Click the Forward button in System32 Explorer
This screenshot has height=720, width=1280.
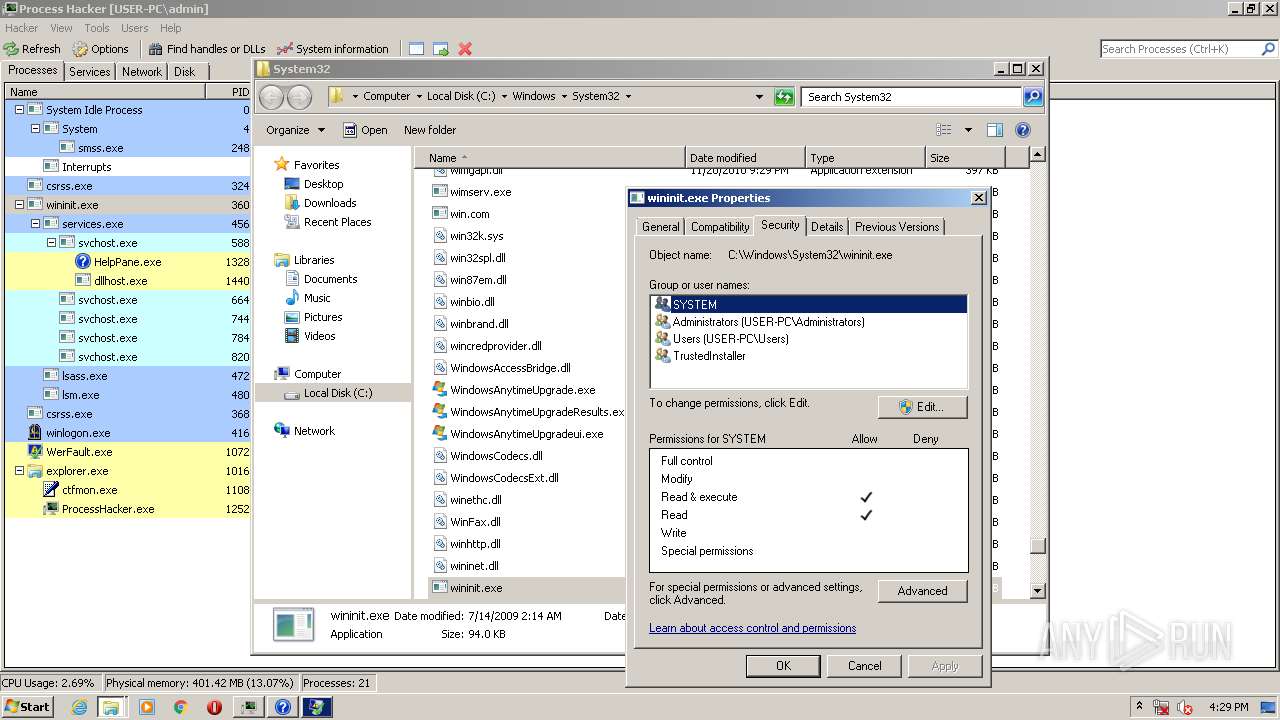pos(299,97)
